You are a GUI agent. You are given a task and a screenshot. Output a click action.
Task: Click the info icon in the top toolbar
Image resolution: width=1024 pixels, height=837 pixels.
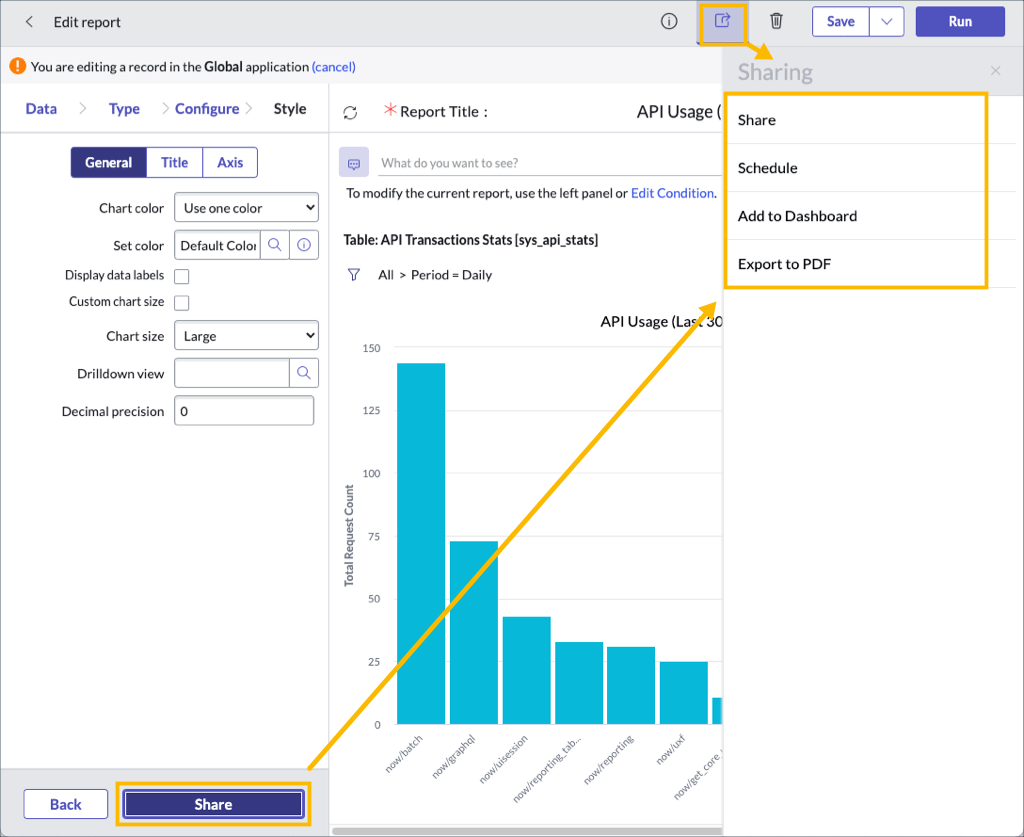coord(669,22)
